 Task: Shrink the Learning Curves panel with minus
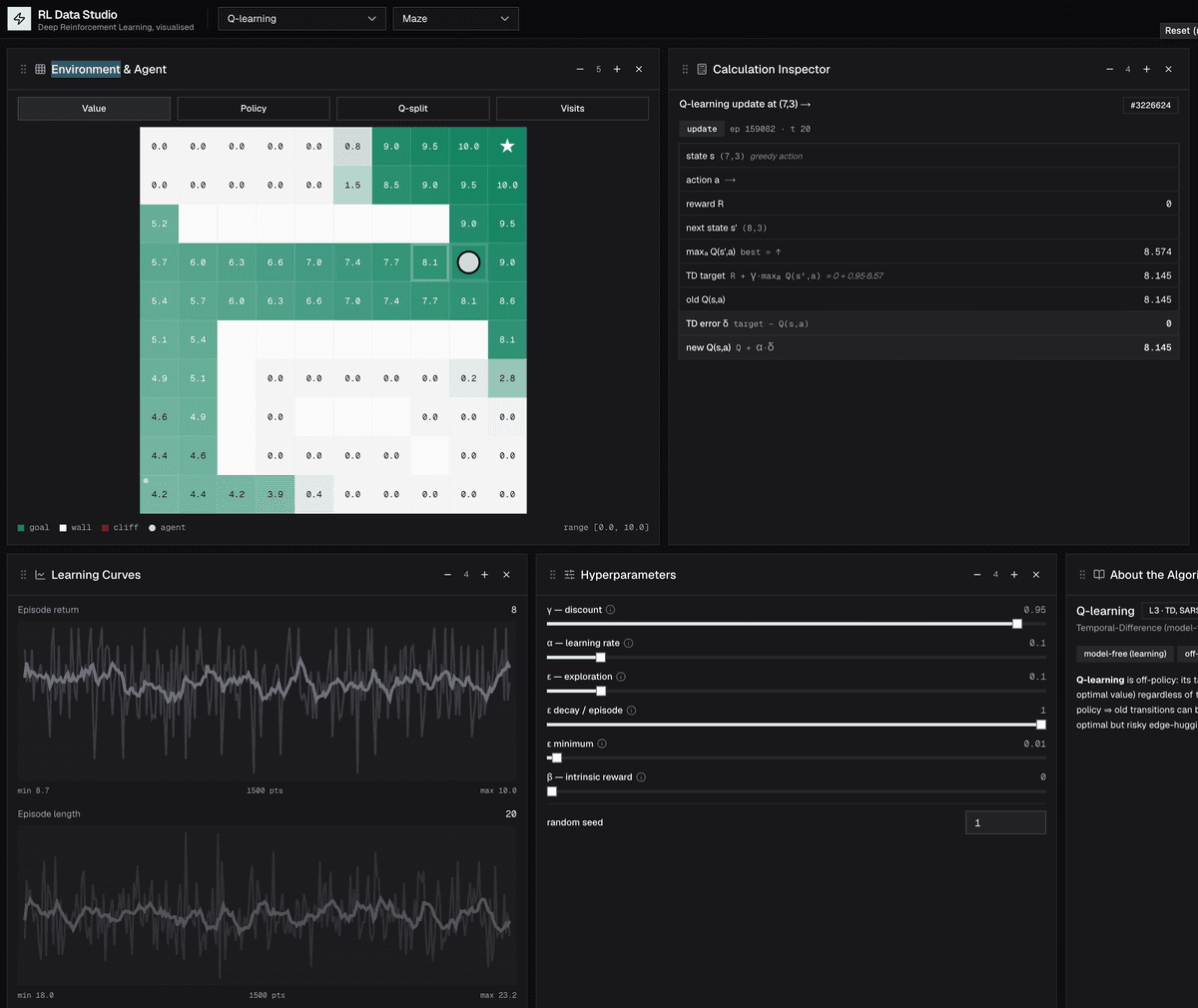447,575
